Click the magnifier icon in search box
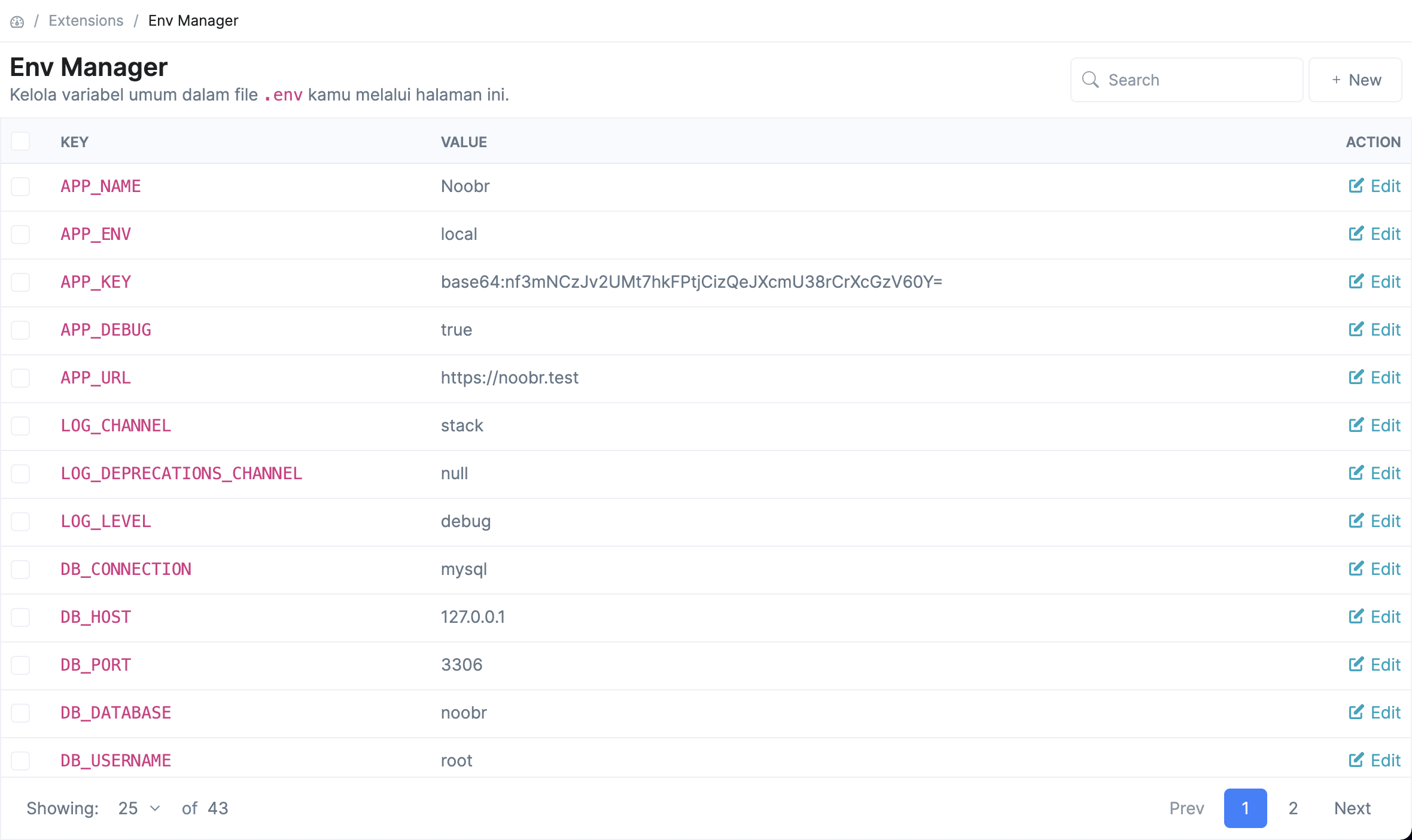Viewport: 1412px width, 840px height. (1090, 80)
